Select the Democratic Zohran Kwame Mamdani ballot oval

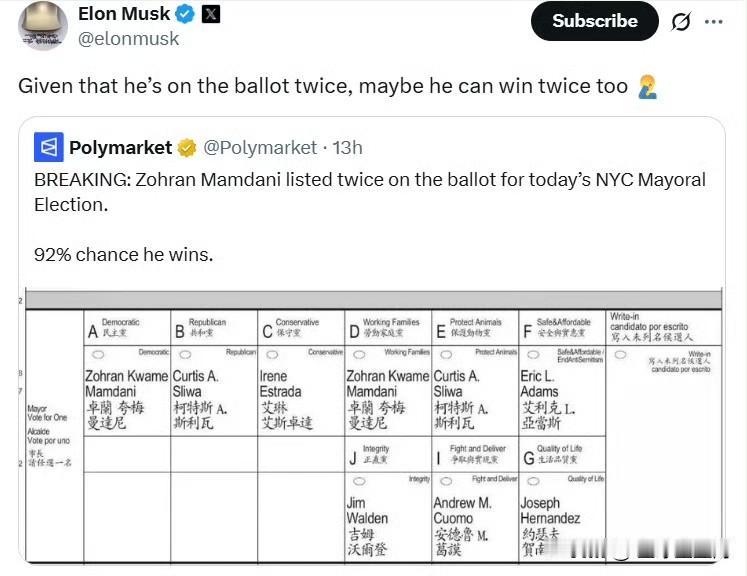(97, 354)
